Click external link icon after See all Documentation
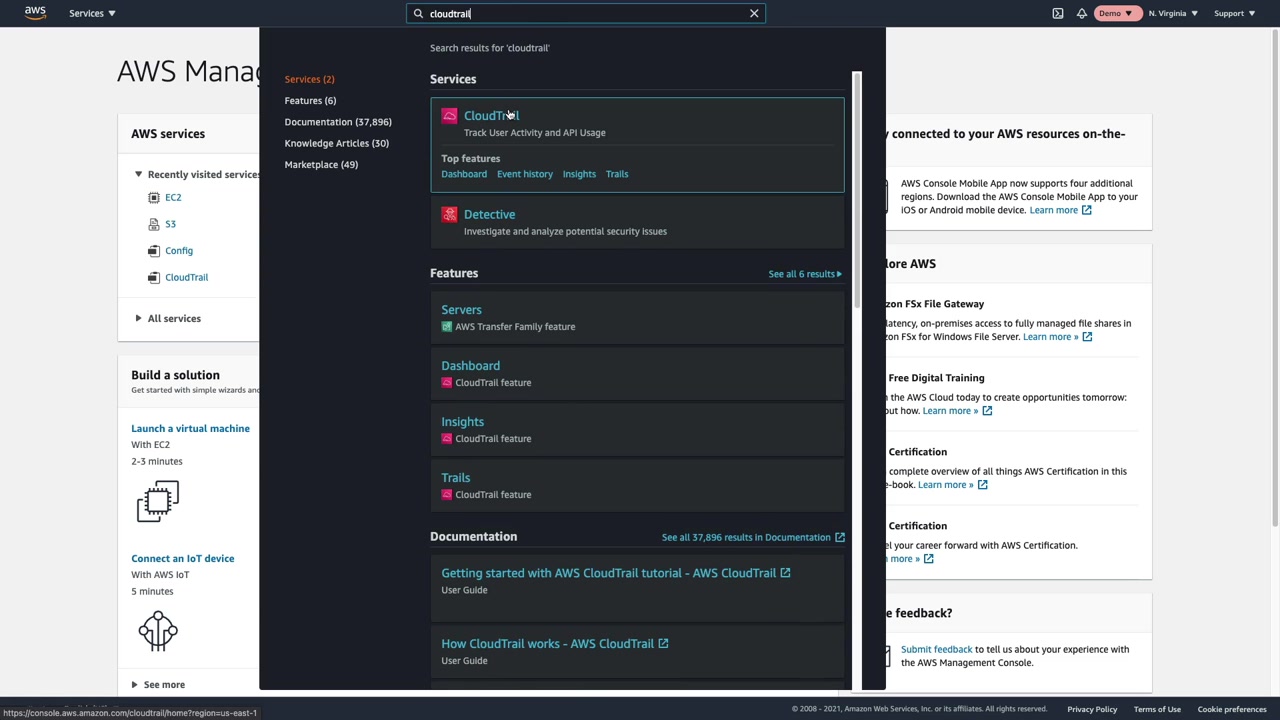 click(840, 538)
